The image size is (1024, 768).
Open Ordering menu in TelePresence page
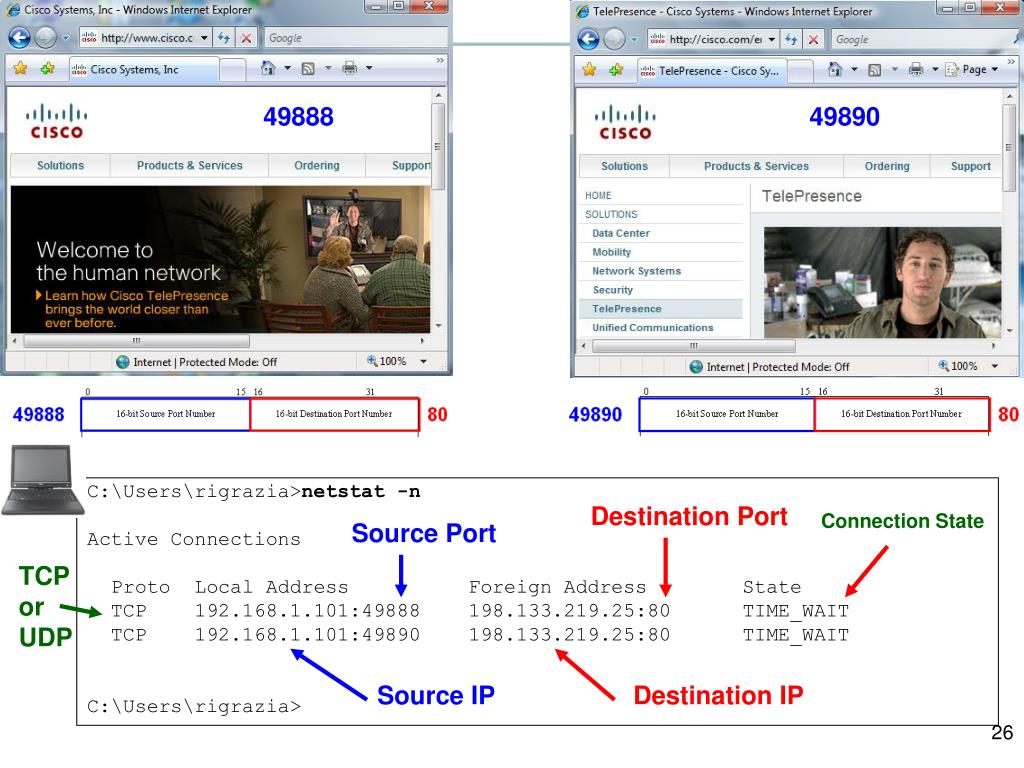pyautogui.click(x=887, y=166)
